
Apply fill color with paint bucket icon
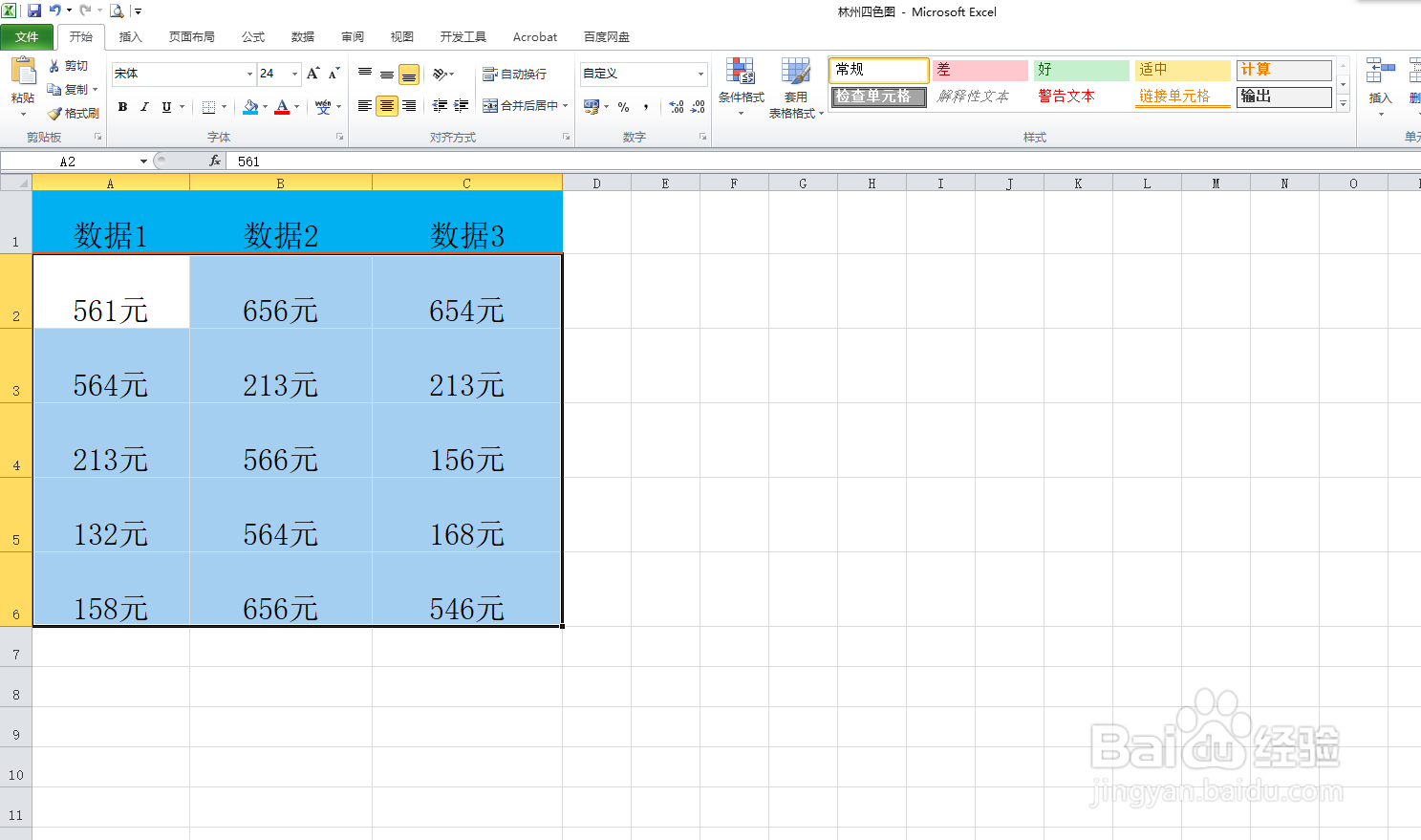250,107
